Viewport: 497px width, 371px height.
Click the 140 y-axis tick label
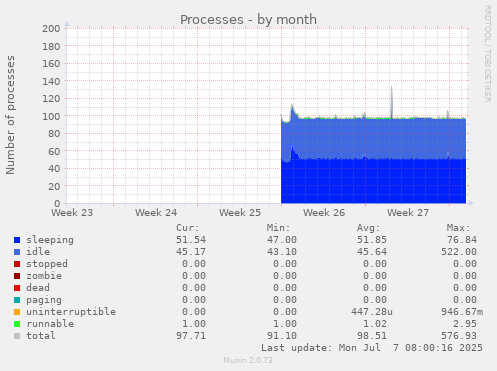coord(51,81)
